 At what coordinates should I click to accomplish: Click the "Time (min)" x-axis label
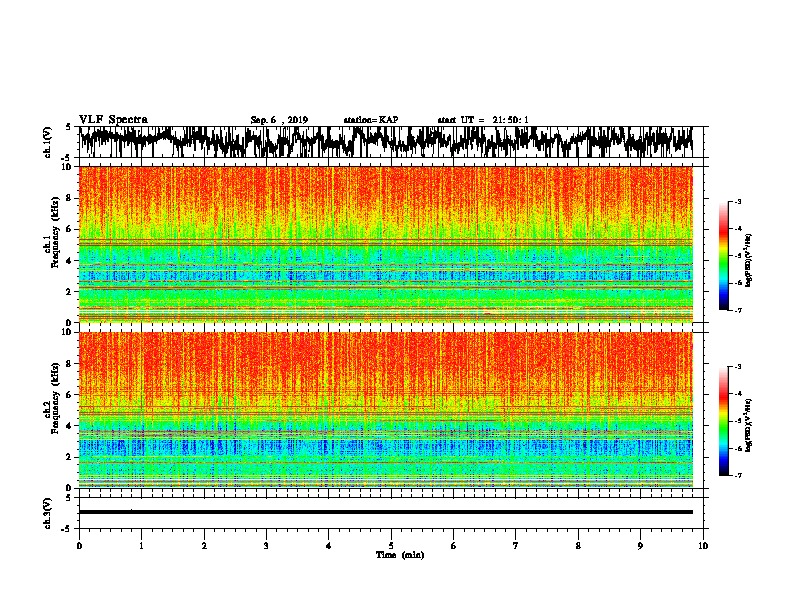400,555
